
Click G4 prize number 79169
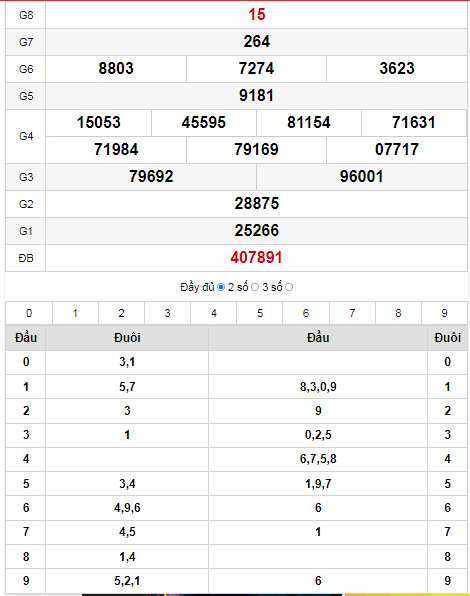tap(256, 150)
